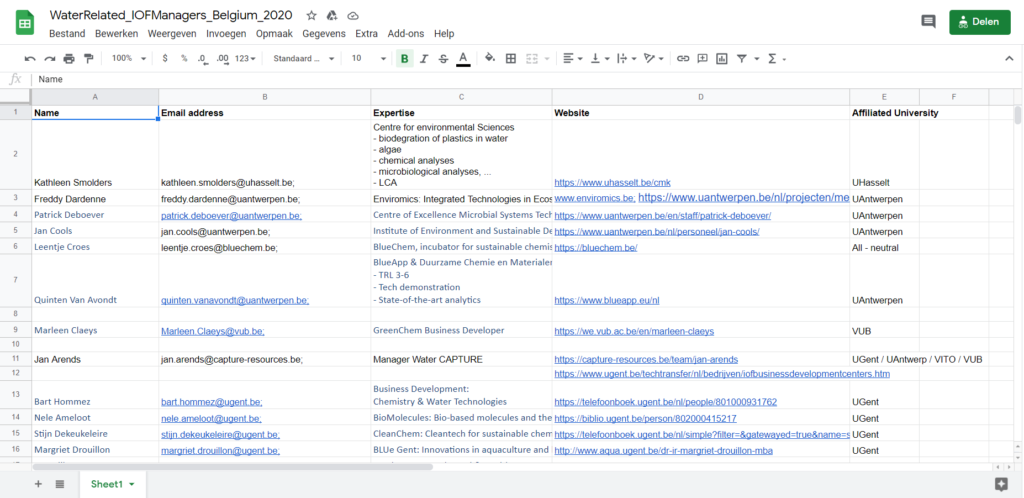Open the marleen-claeys VUB link
1024x498 pixels.
coord(634,331)
